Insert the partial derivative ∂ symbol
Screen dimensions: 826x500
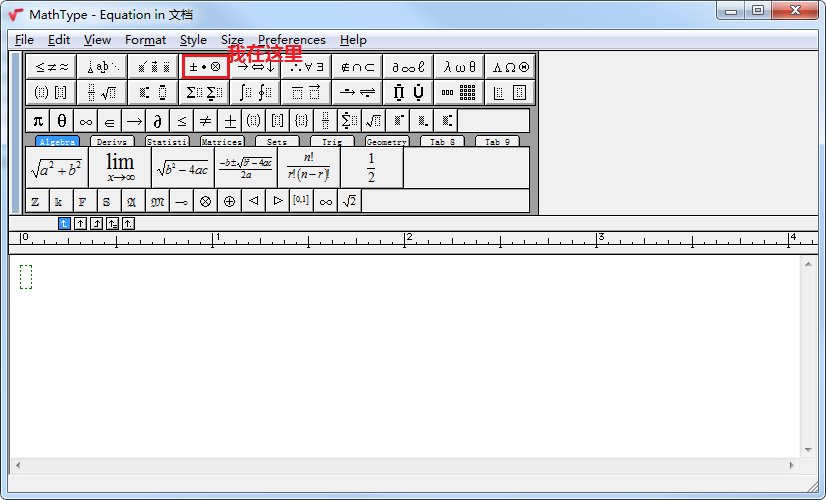click(158, 121)
